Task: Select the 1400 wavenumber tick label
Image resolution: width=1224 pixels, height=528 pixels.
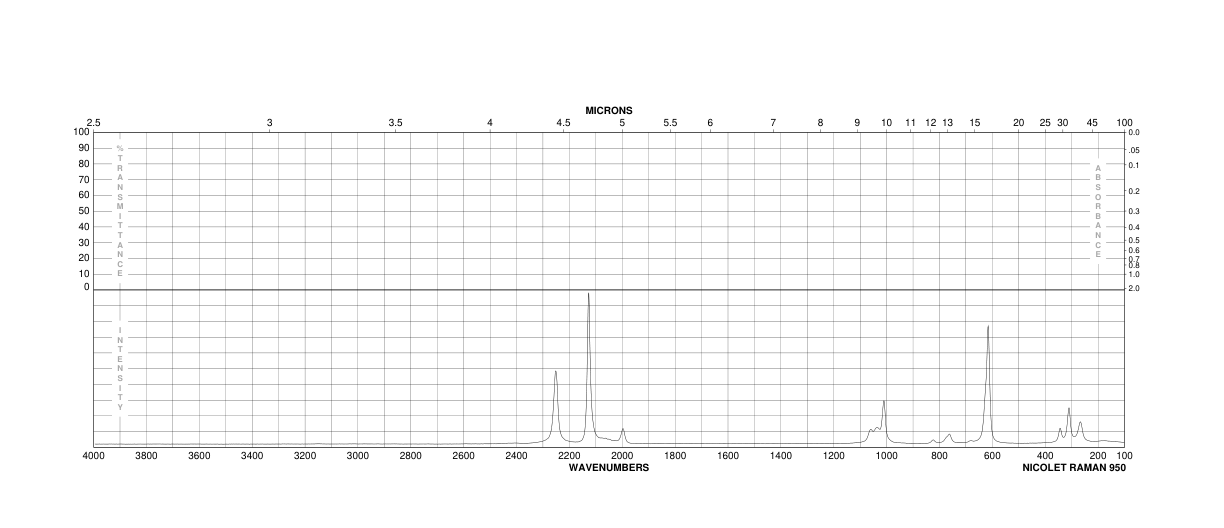Action: pos(781,456)
